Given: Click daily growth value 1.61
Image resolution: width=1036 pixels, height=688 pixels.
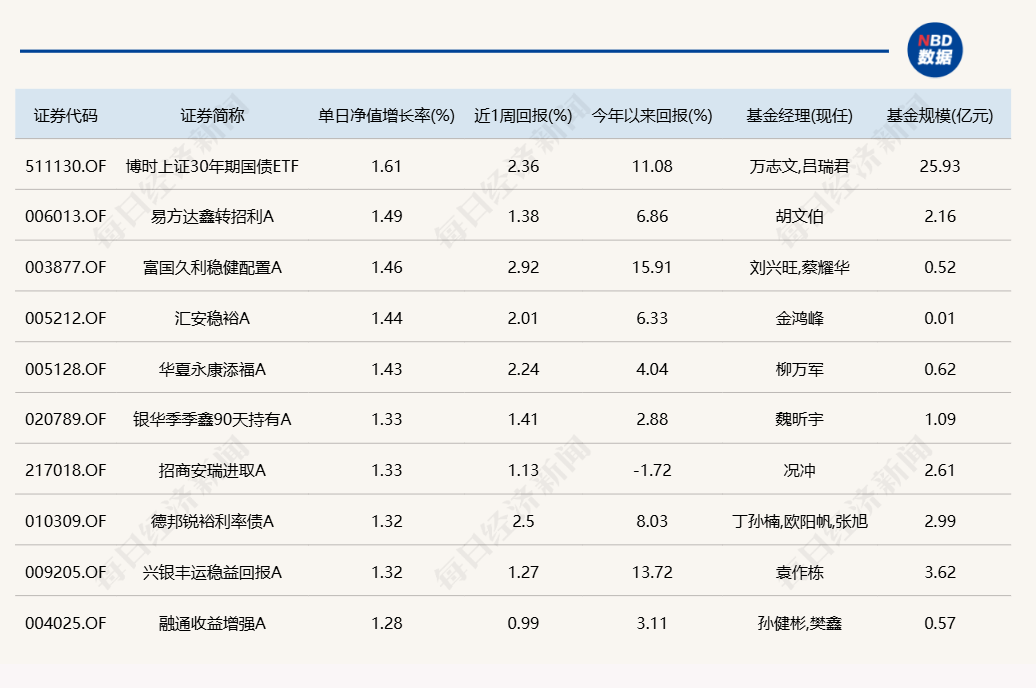Looking at the screenshot, I should pyautogui.click(x=387, y=166).
